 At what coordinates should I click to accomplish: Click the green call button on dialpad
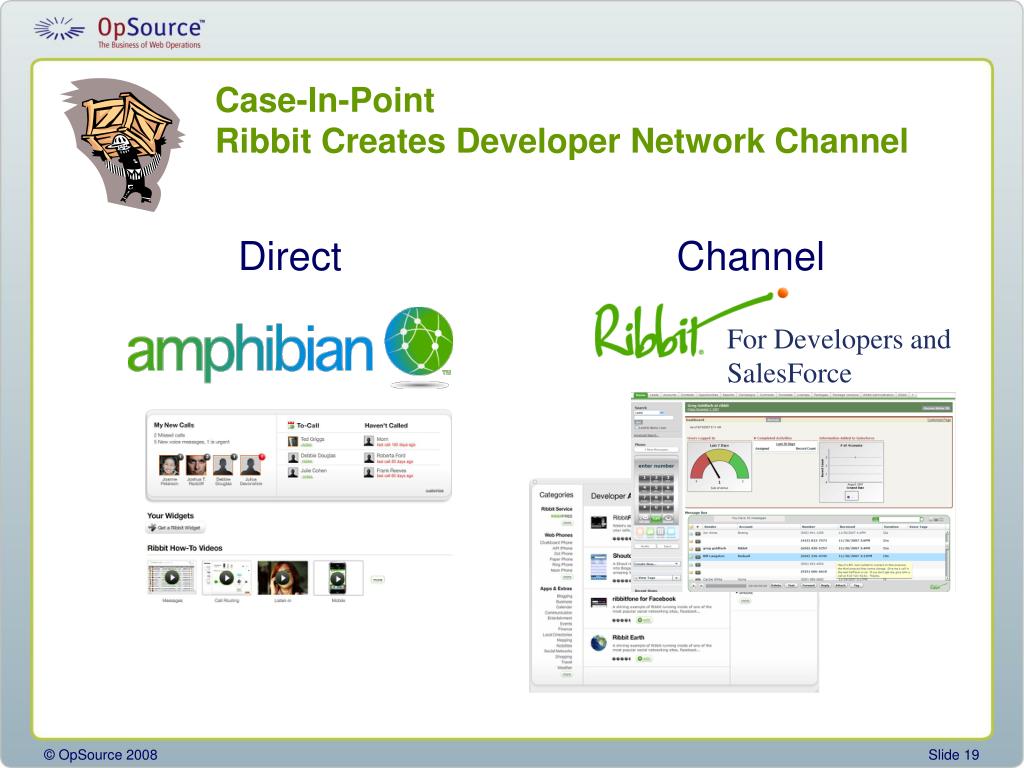[656, 519]
